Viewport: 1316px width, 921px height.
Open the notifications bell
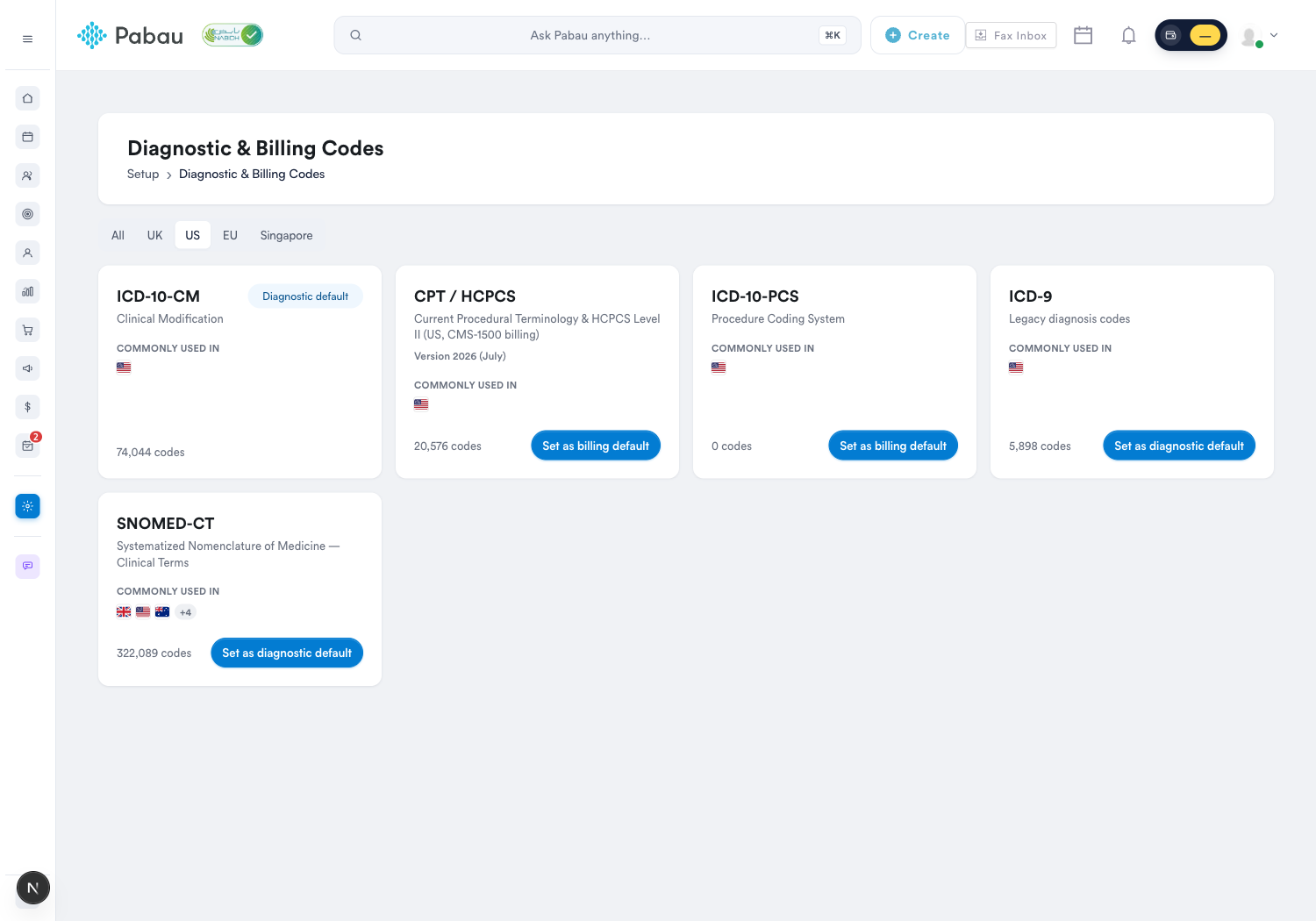pyautogui.click(x=1128, y=35)
